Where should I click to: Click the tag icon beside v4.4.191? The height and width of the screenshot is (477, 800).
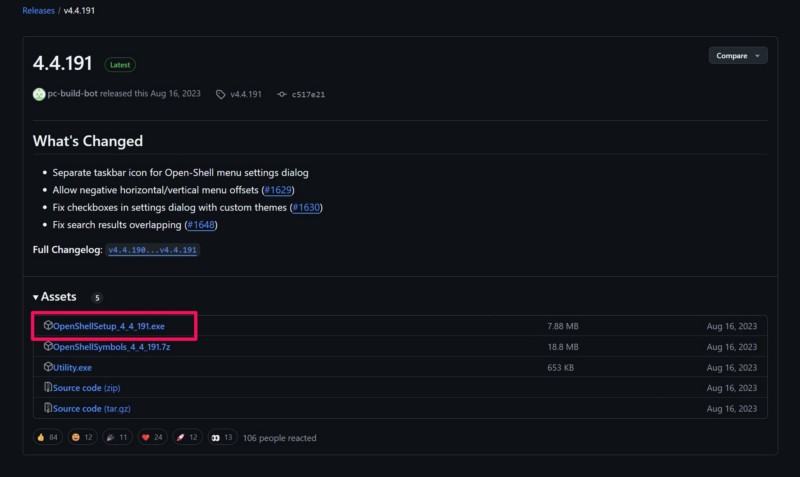pyautogui.click(x=220, y=94)
